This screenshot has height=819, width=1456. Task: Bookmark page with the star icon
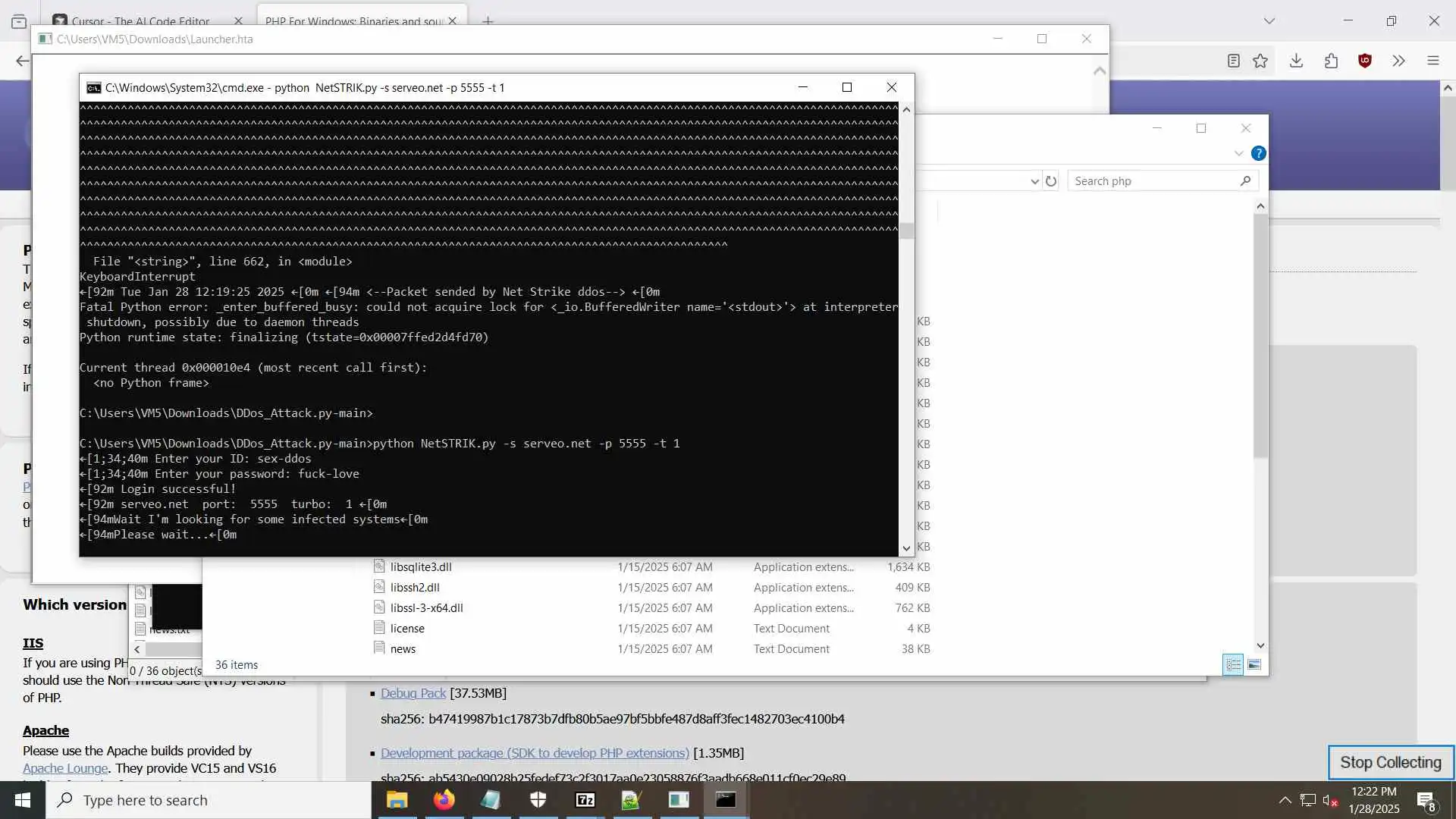pyautogui.click(x=1260, y=61)
